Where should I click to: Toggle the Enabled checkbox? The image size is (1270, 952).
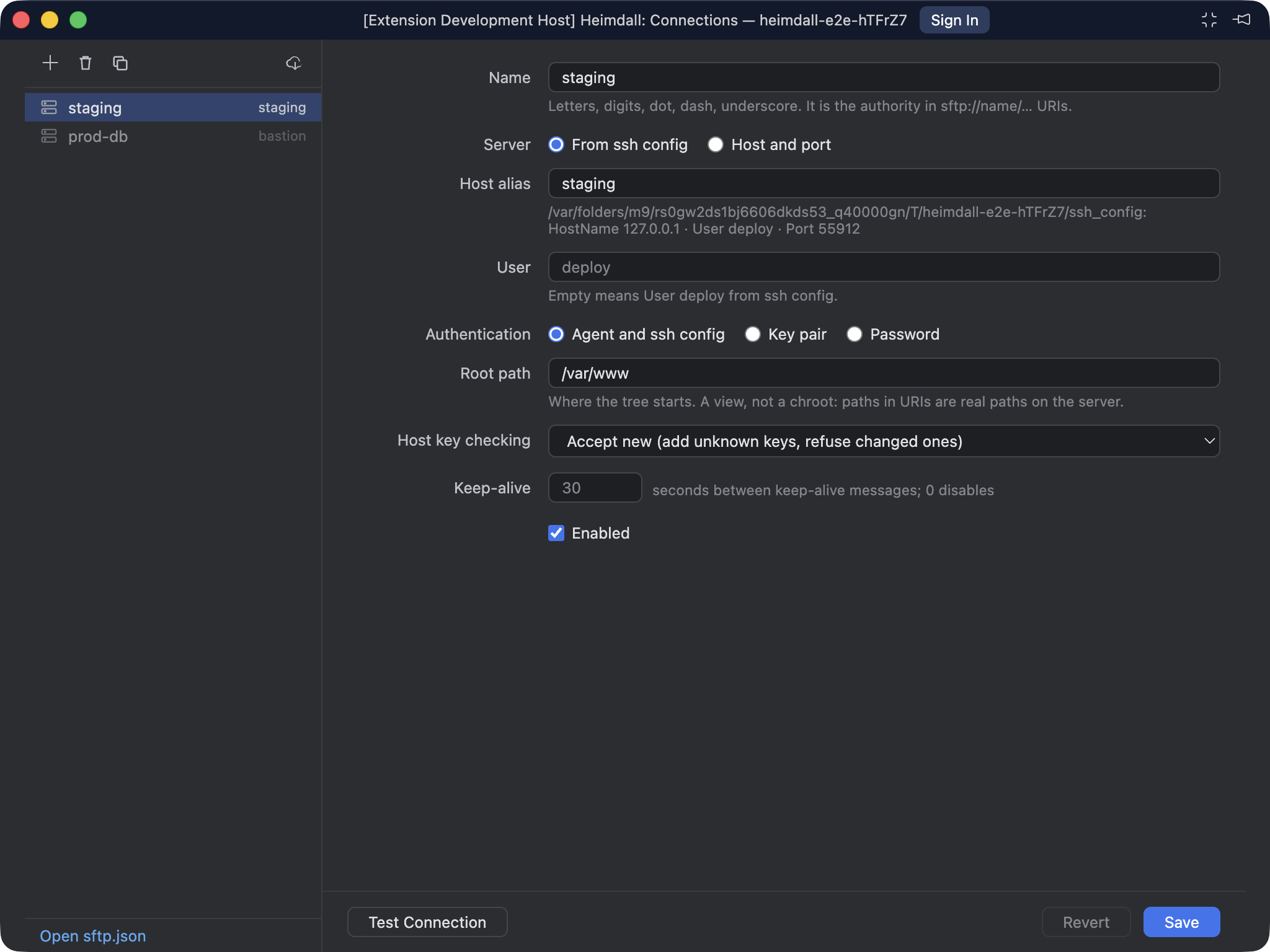tap(556, 533)
